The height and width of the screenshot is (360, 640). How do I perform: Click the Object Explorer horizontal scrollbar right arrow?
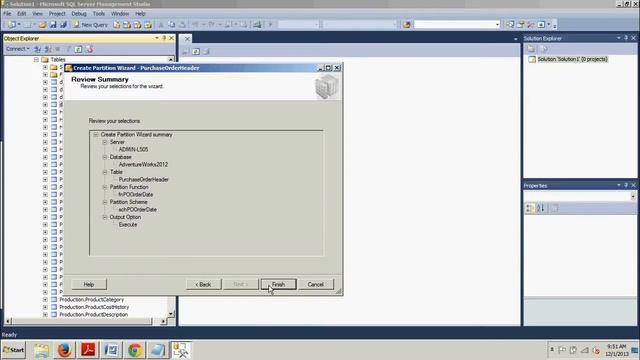point(163,322)
